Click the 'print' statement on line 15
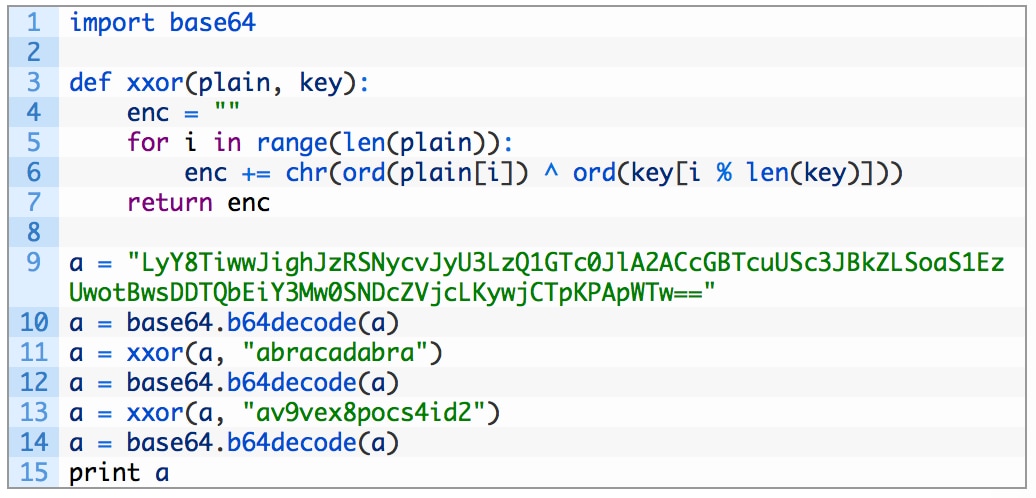The height and width of the screenshot is (498, 1036). coord(104,473)
